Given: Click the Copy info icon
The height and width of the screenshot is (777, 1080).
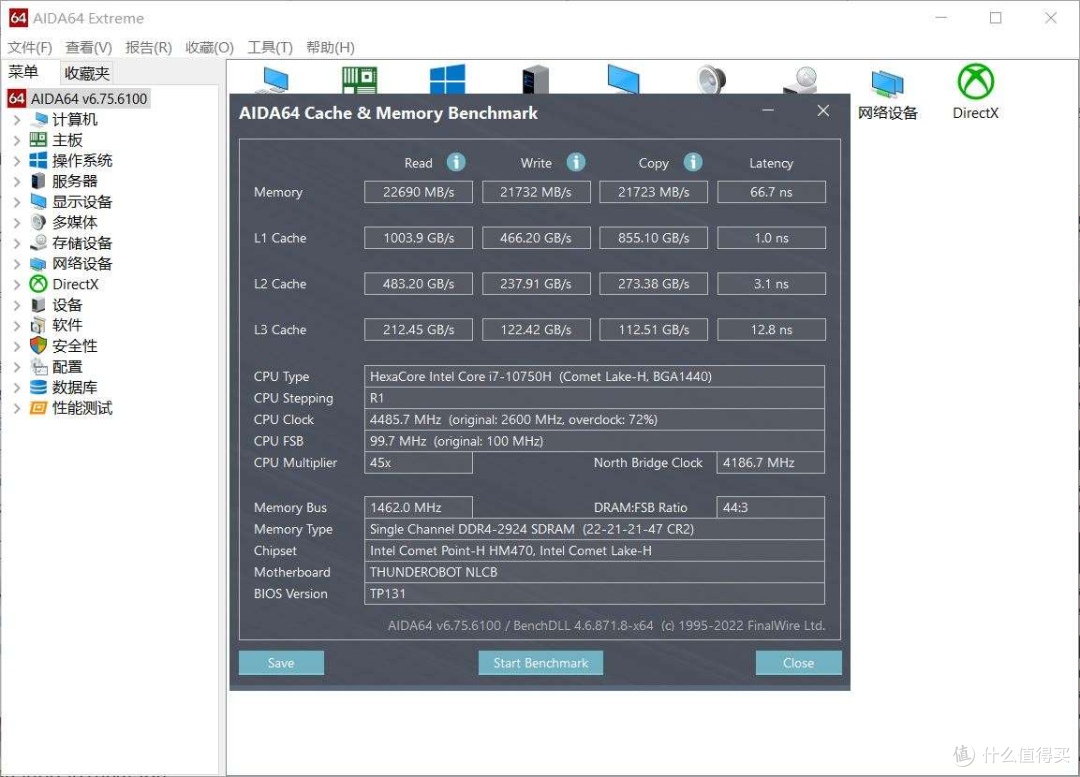Looking at the screenshot, I should [x=693, y=162].
